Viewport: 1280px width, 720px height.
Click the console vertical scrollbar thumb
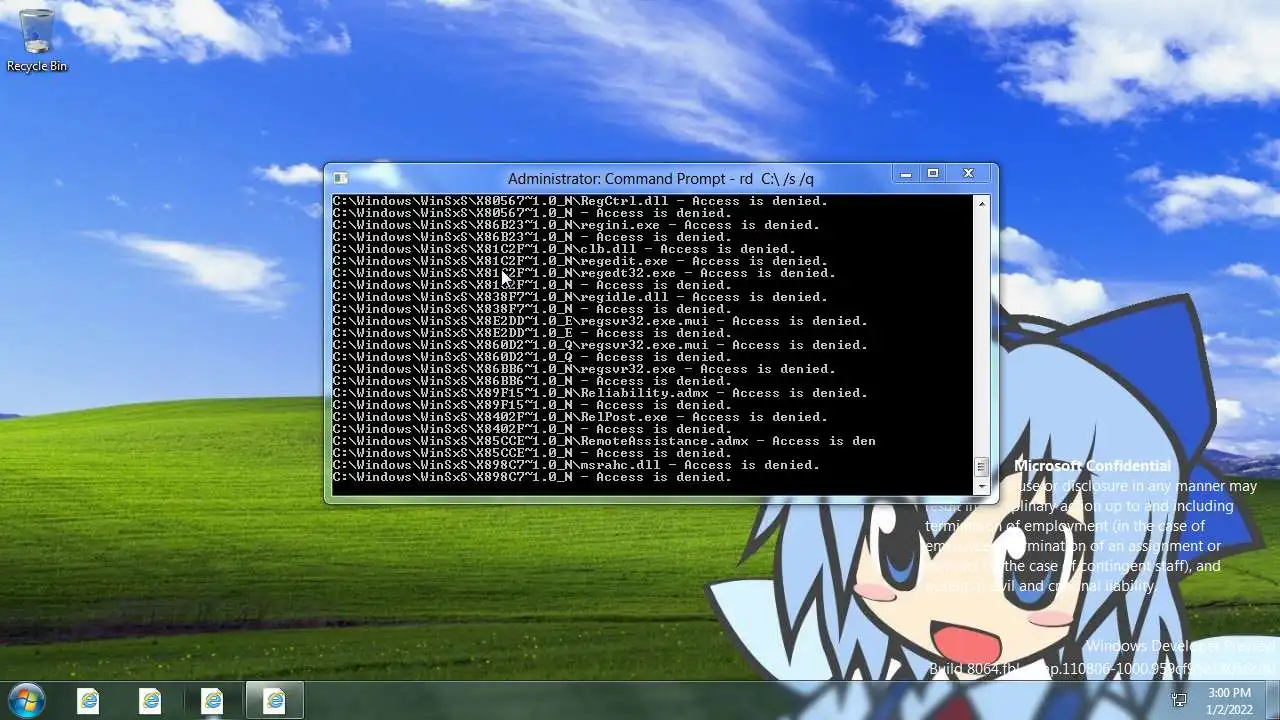coord(981,468)
